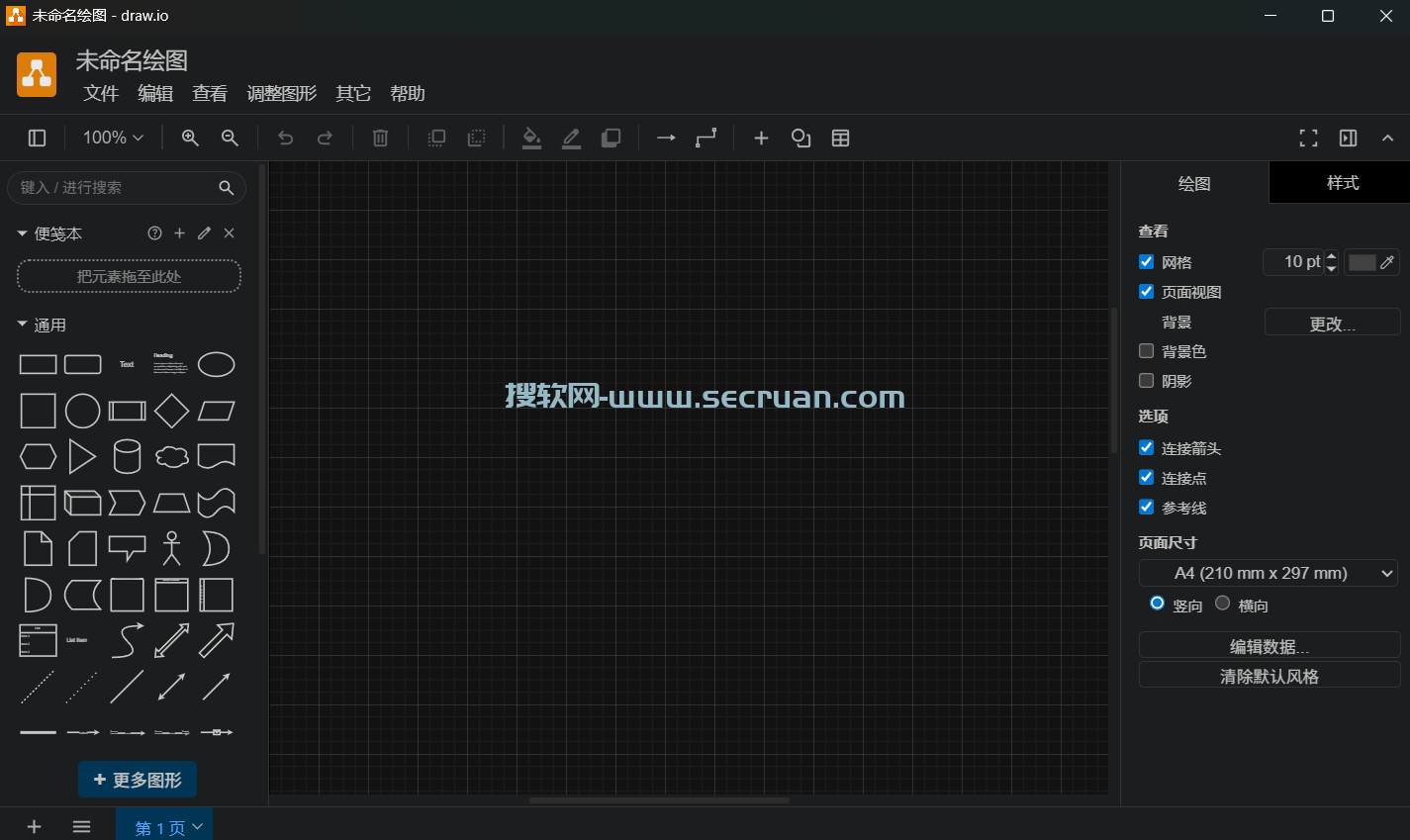Image resolution: width=1410 pixels, height=840 pixels.
Task: Select the 横向 radio button
Action: (1222, 604)
